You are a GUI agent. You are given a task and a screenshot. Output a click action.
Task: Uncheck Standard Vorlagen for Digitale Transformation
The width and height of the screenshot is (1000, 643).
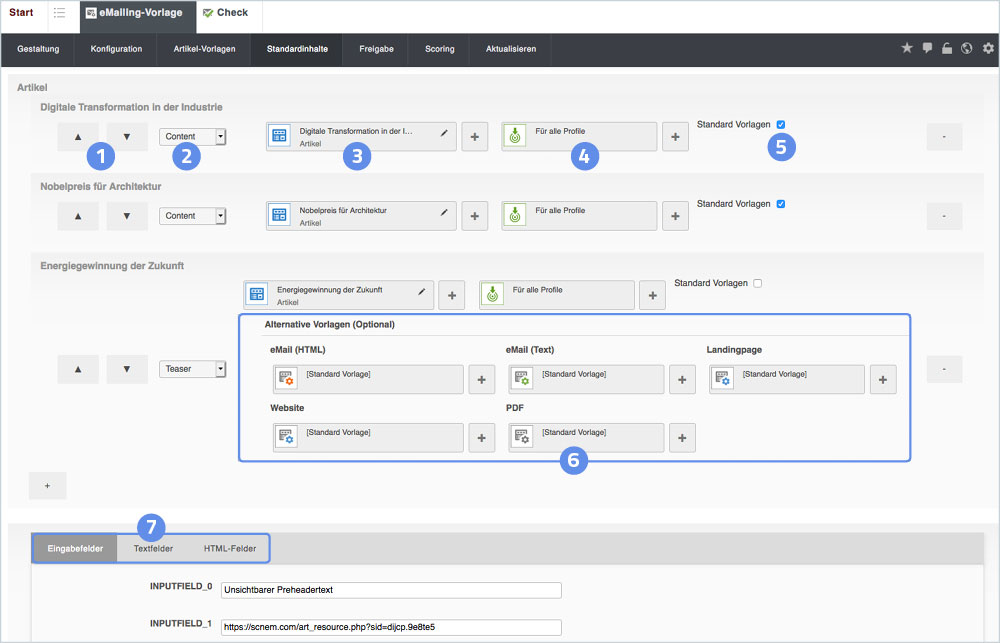[x=781, y=125]
